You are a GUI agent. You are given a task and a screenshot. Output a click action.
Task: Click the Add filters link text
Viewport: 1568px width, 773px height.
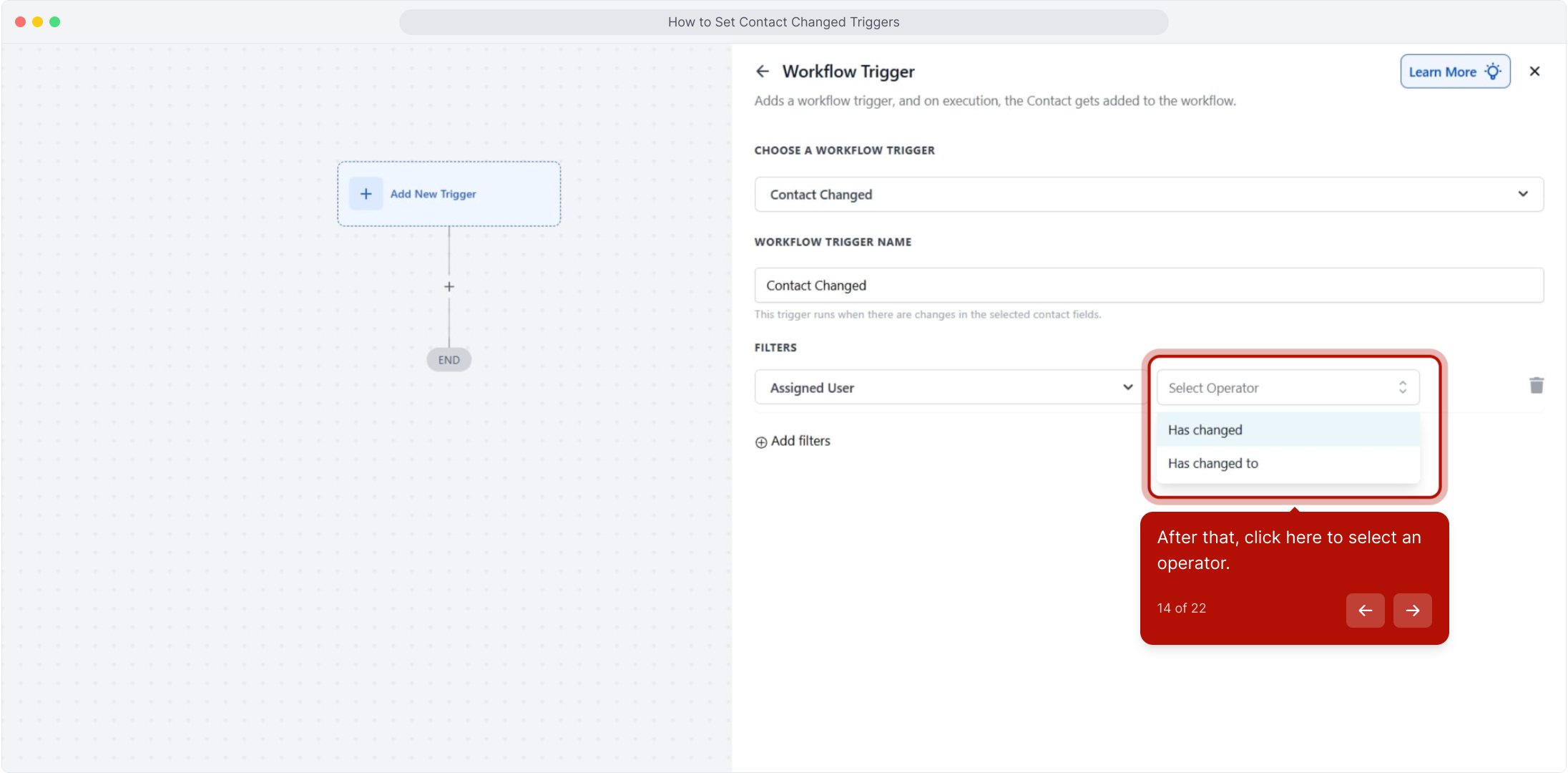click(800, 441)
